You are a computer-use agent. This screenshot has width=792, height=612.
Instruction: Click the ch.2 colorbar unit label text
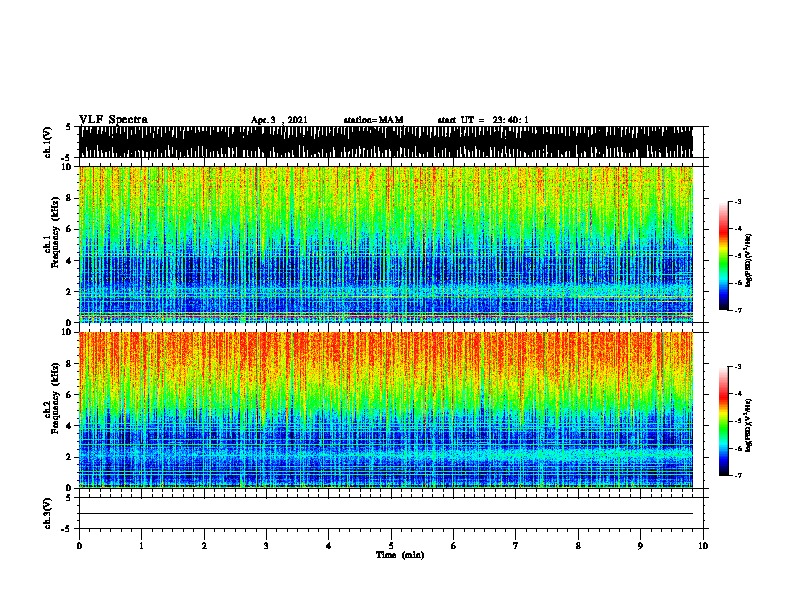click(748, 425)
